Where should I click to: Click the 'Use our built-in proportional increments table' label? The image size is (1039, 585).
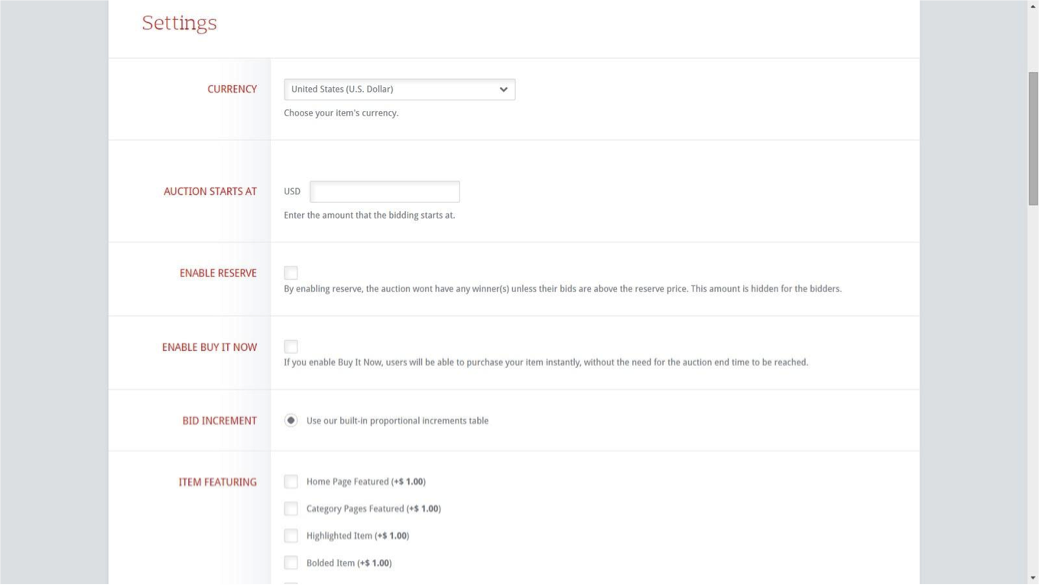tap(397, 421)
